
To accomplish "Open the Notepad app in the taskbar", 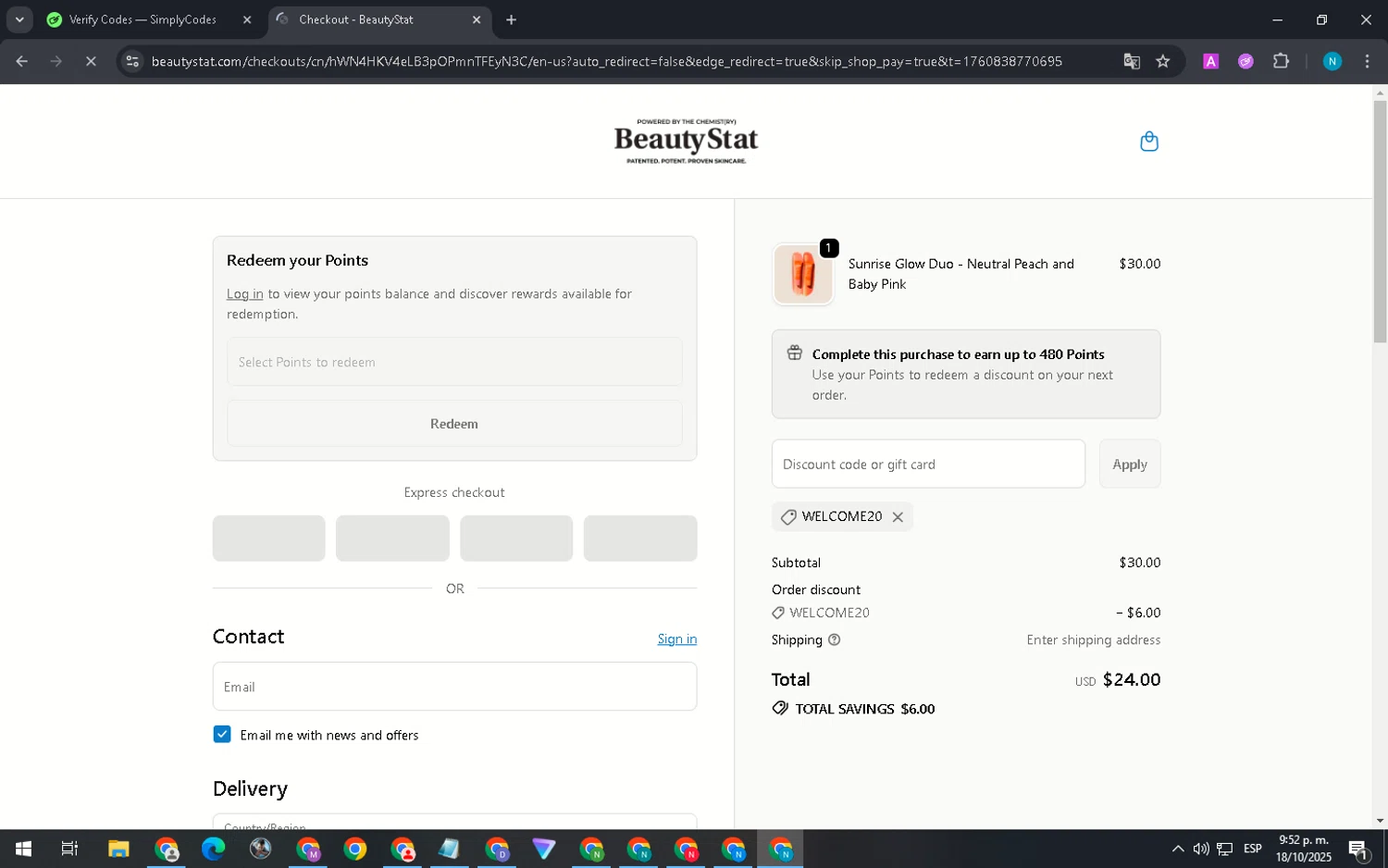I will 449,849.
